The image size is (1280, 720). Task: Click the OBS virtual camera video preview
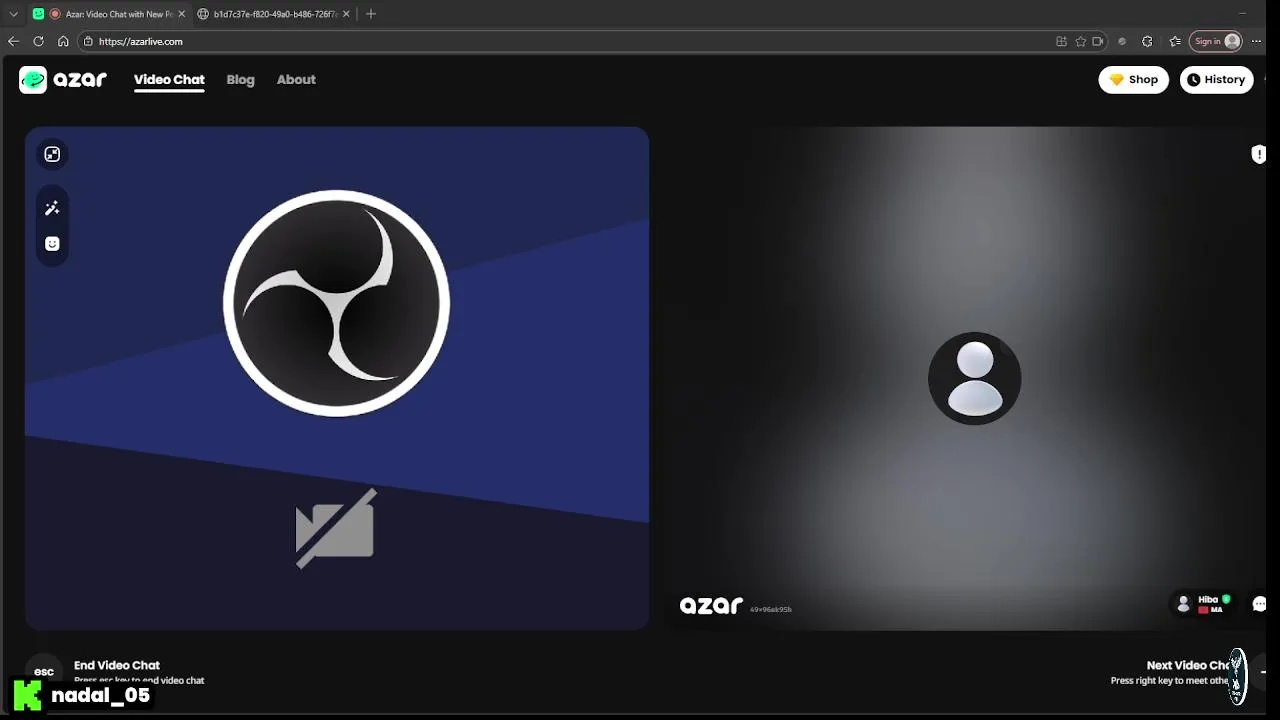coord(337,378)
